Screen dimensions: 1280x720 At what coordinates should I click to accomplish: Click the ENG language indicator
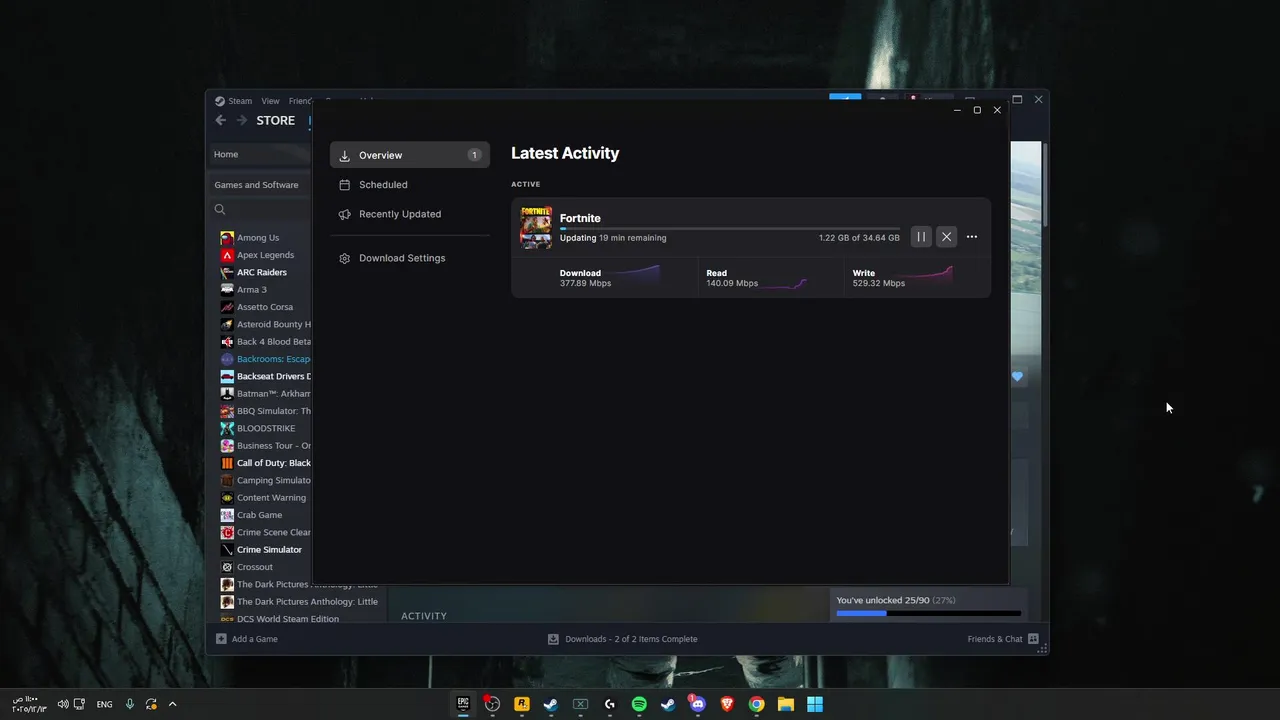point(104,704)
